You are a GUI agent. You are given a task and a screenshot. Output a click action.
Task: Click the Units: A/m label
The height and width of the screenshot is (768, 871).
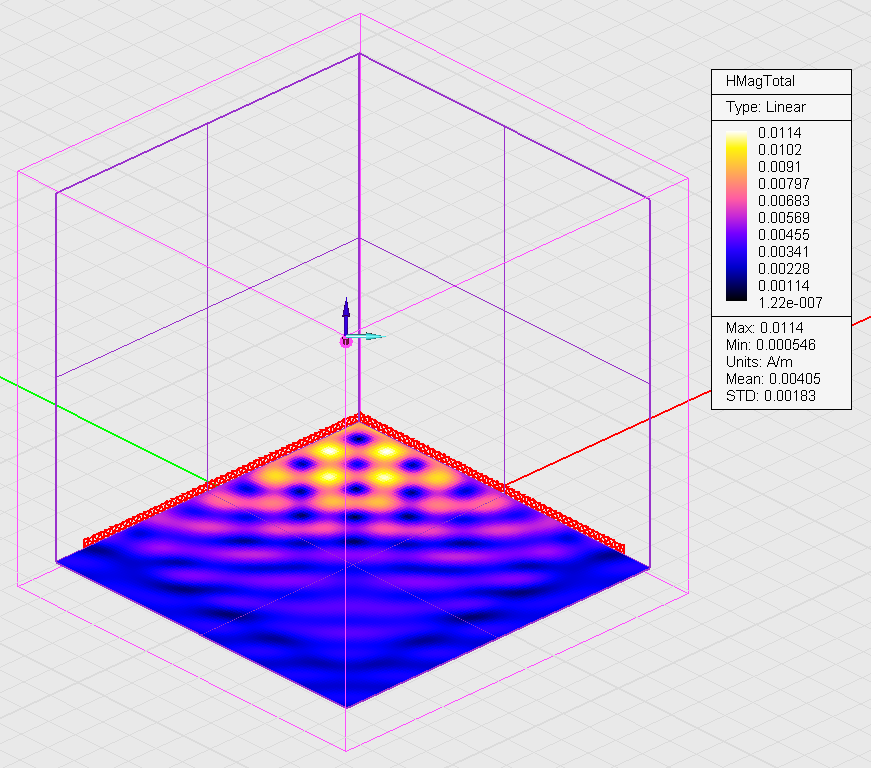[759, 362]
